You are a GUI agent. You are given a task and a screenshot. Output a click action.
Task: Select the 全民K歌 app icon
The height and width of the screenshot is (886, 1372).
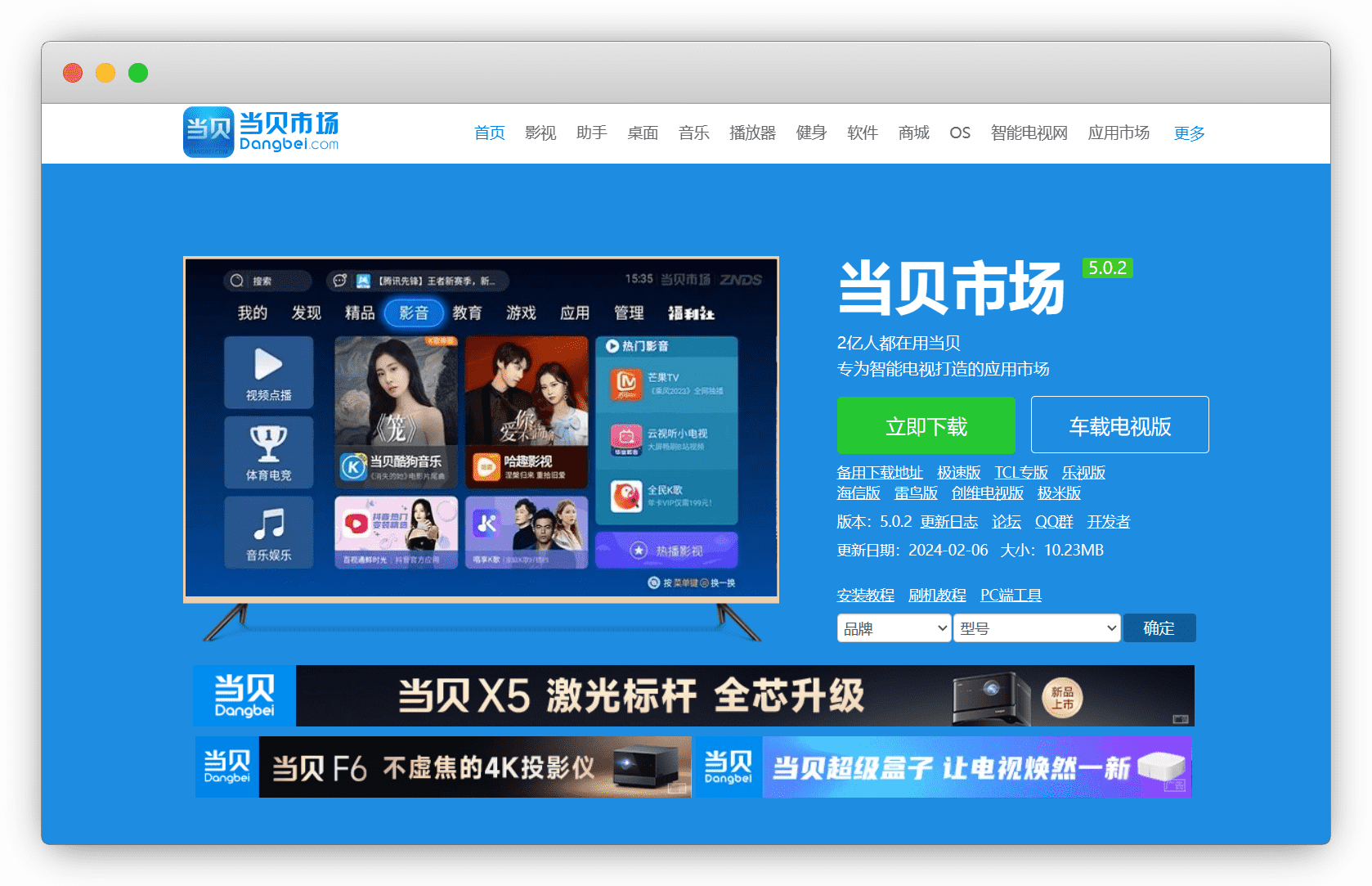pos(626,496)
